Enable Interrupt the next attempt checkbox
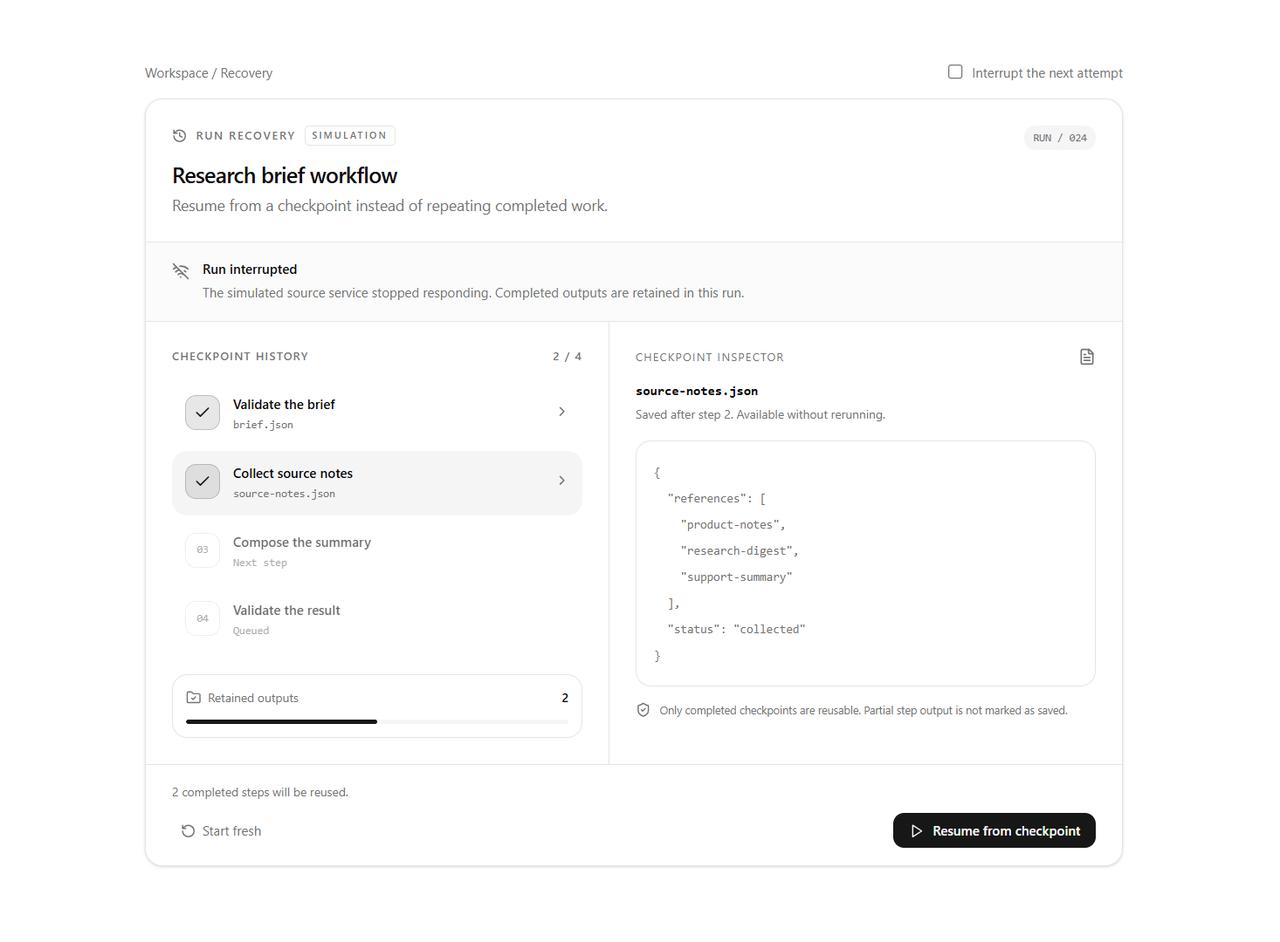Screen dimensions: 1280x942 (955, 72)
